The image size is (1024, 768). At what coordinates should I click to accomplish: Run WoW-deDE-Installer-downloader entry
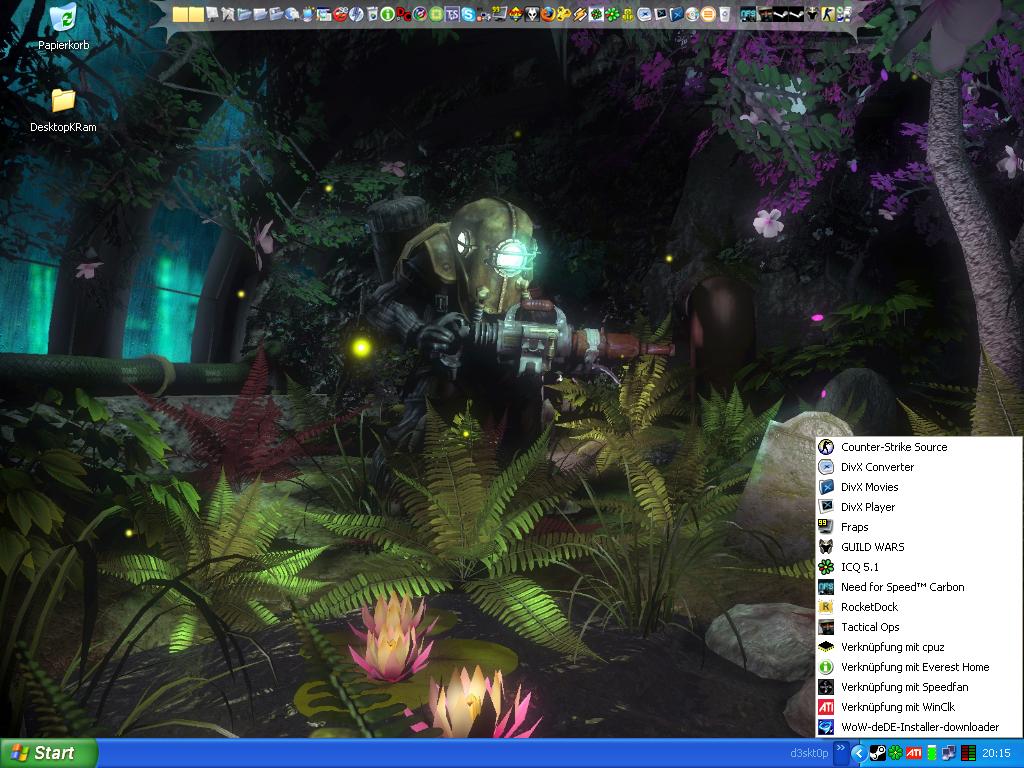918,727
